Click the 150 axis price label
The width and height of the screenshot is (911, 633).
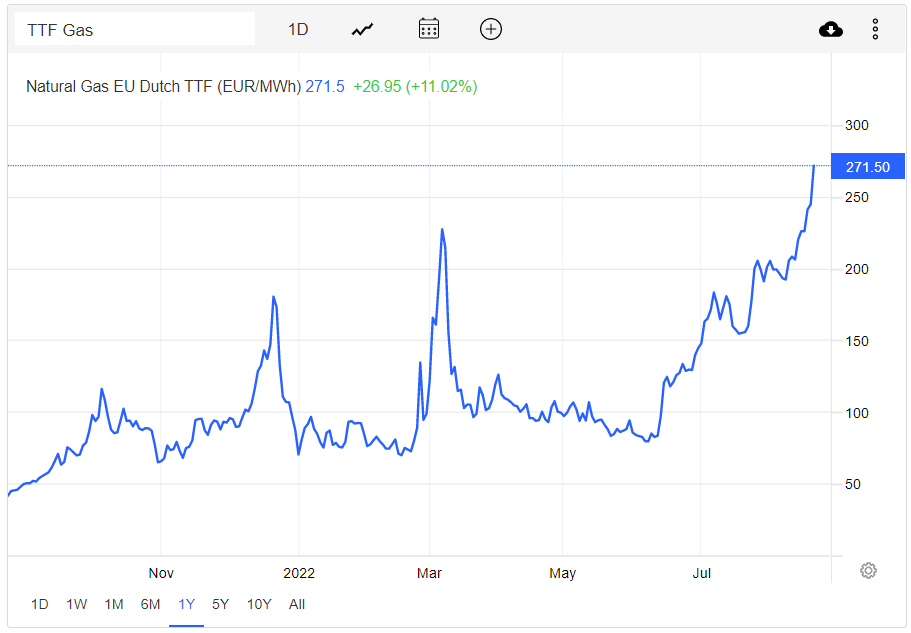tap(856, 341)
